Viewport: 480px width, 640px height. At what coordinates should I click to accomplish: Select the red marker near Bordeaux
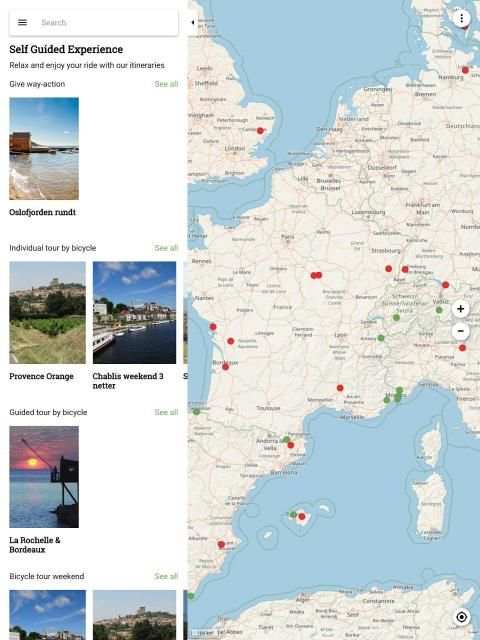(225, 367)
